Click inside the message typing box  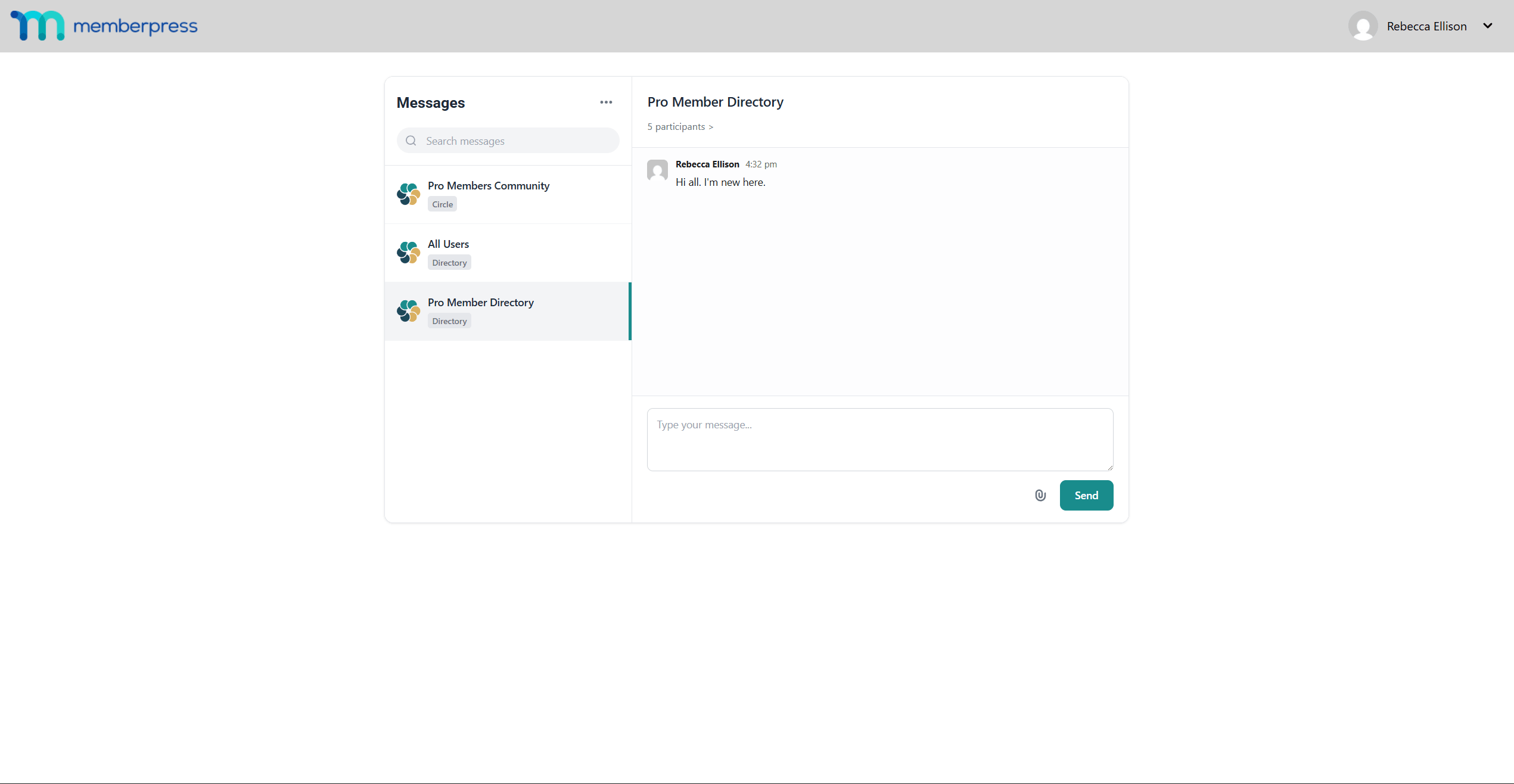(x=879, y=439)
